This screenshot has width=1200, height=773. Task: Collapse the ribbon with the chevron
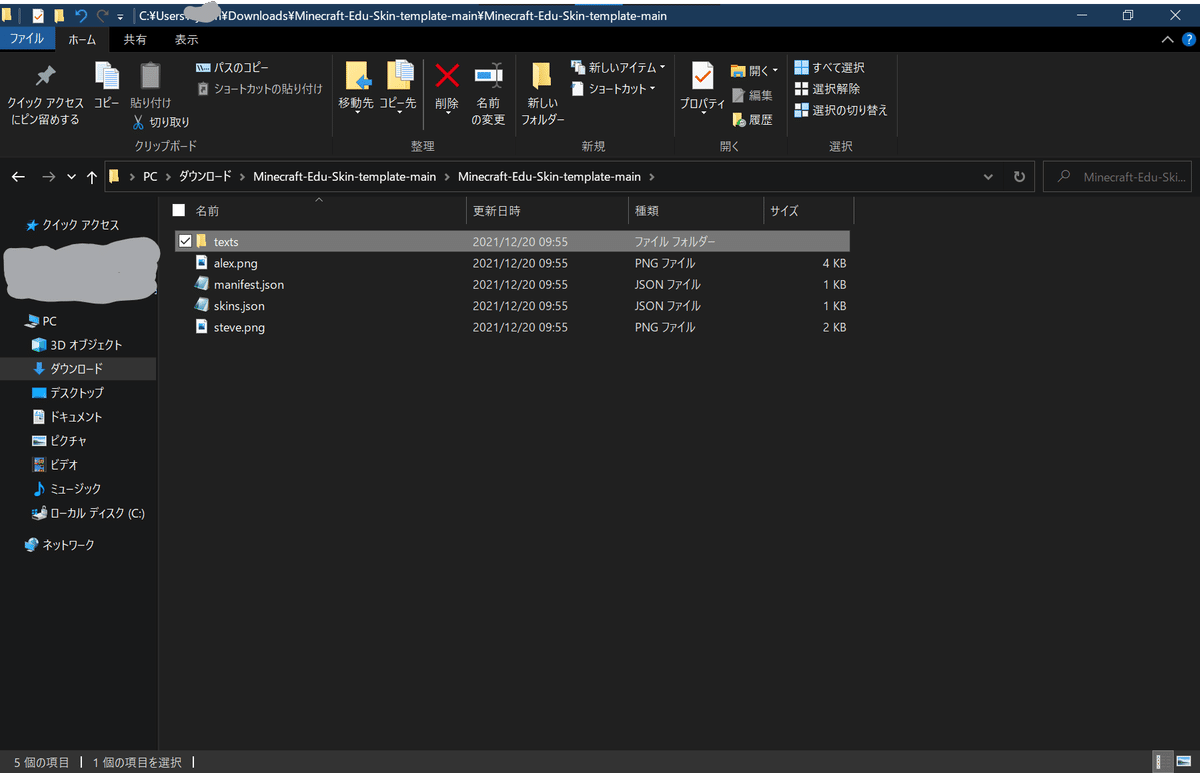click(1166, 39)
